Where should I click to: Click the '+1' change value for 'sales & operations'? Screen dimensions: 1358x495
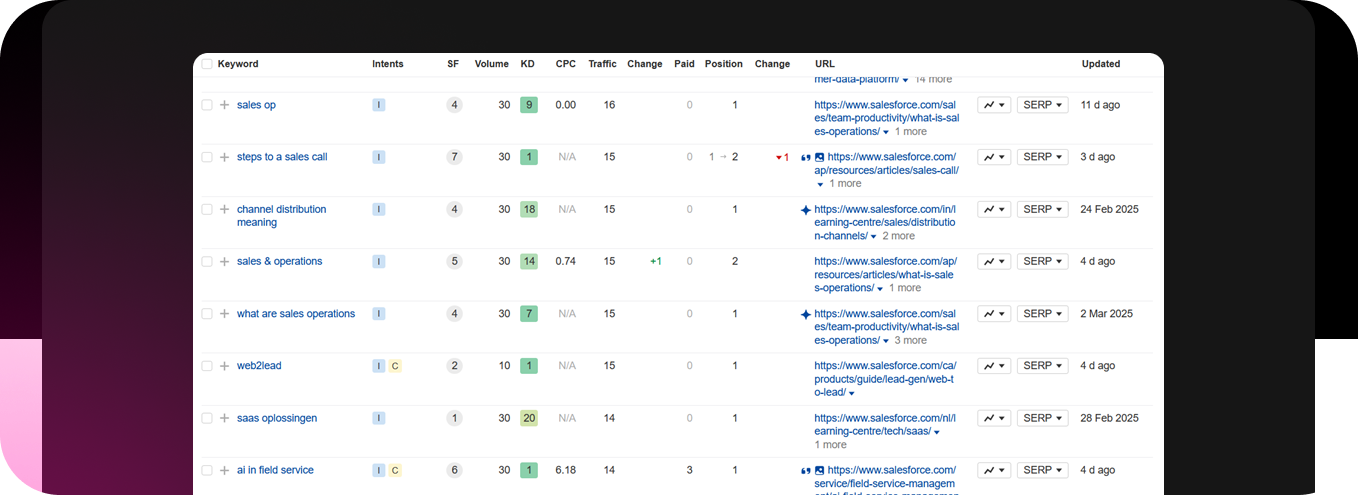tap(656, 261)
